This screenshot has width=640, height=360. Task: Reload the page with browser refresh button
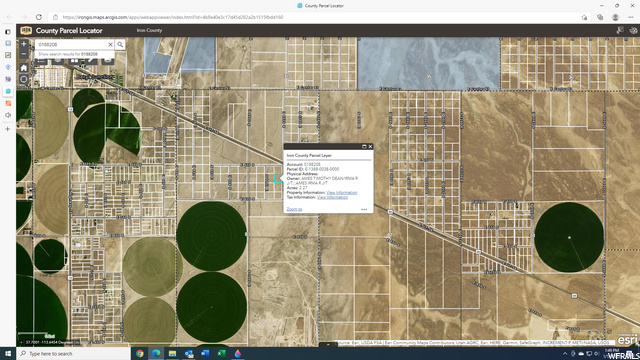click(39, 17)
